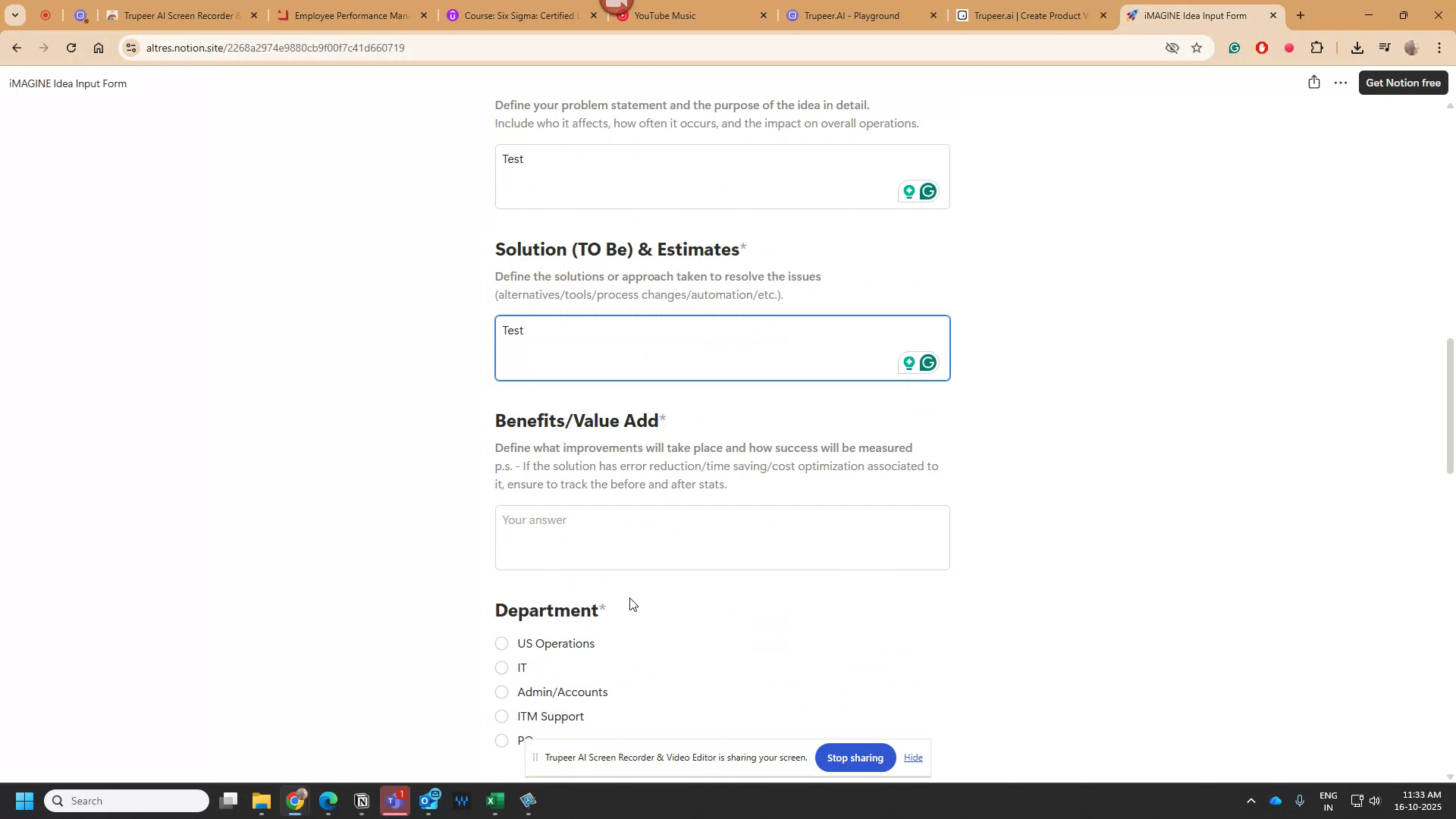Select the Admin/Accounts radio button
The width and height of the screenshot is (1456, 819).
pos(501,692)
